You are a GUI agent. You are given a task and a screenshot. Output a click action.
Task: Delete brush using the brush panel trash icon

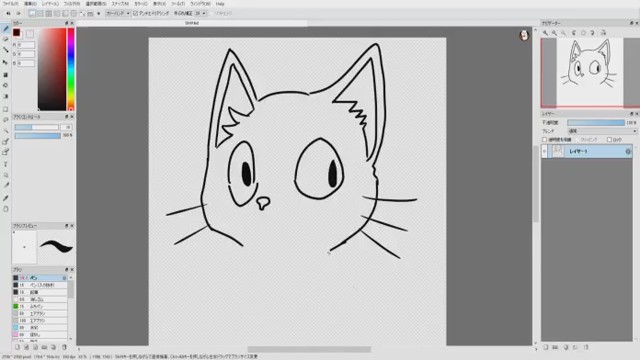(x=64, y=347)
